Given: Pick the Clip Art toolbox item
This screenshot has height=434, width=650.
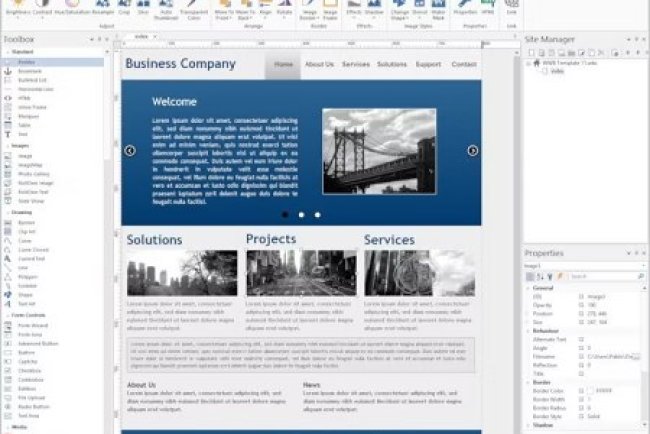Looking at the screenshot, I should click(x=27, y=232).
